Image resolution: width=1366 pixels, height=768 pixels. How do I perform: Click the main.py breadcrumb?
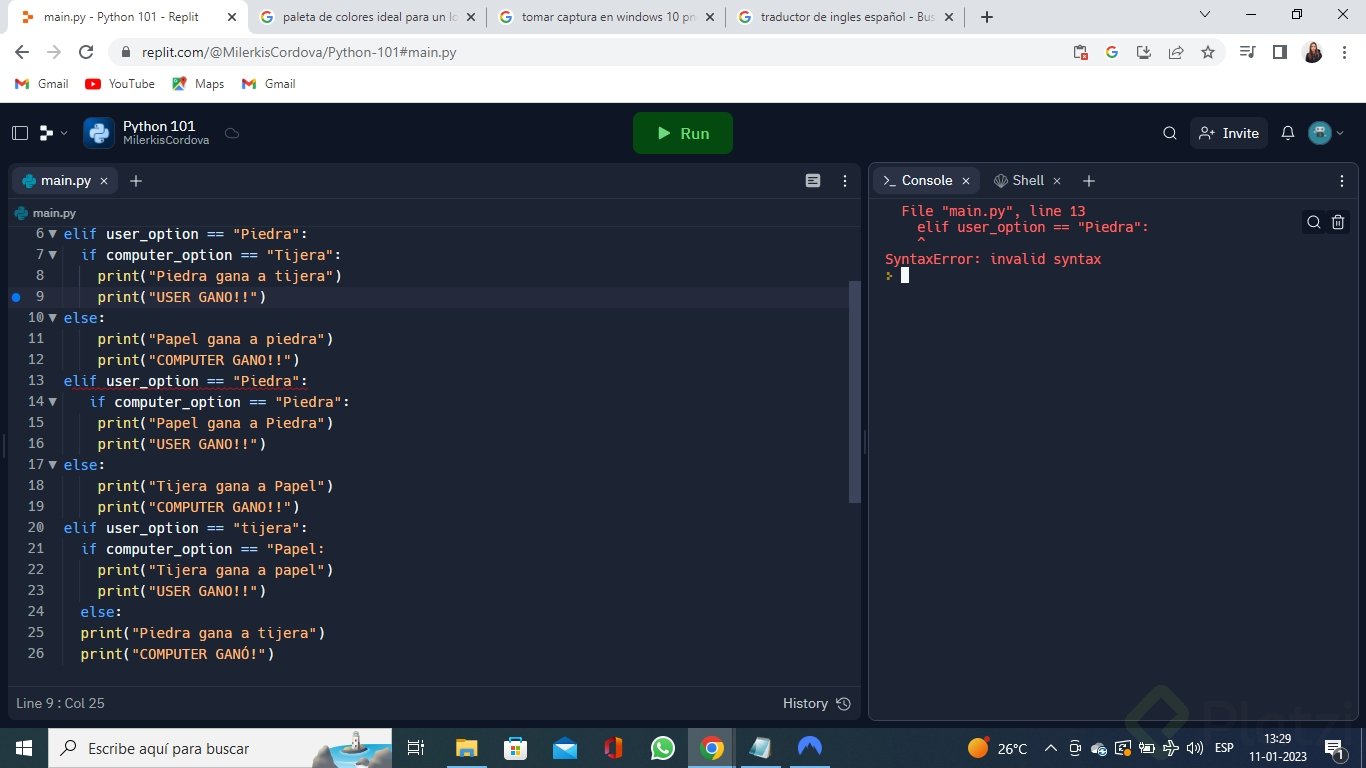46,213
